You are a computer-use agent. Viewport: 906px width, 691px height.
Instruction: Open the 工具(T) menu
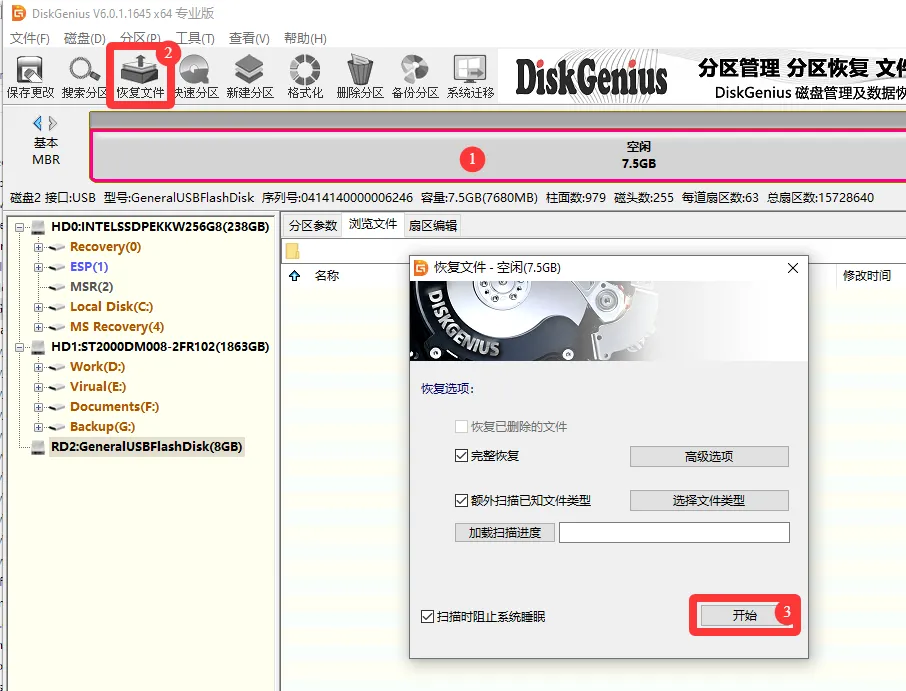coord(195,39)
